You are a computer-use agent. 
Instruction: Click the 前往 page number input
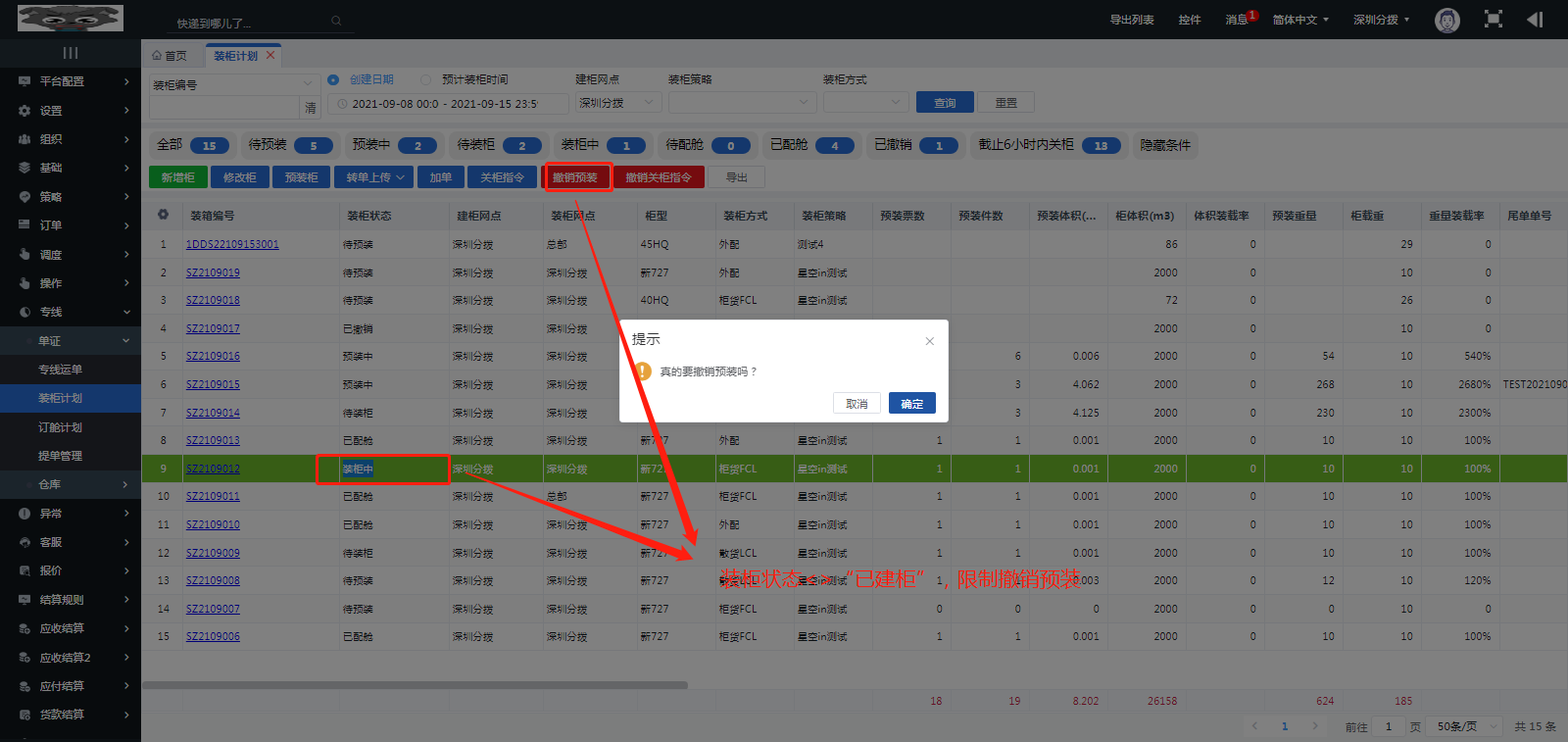click(1388, 726)
